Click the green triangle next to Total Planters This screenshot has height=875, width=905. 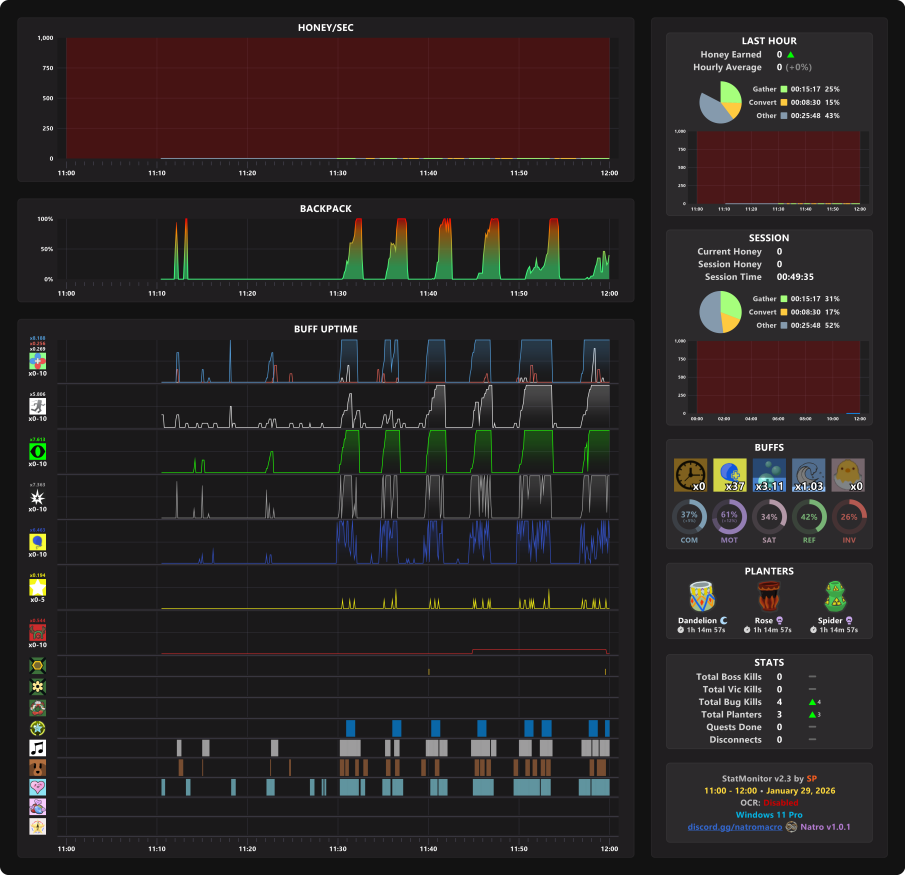tap(812, 715)
